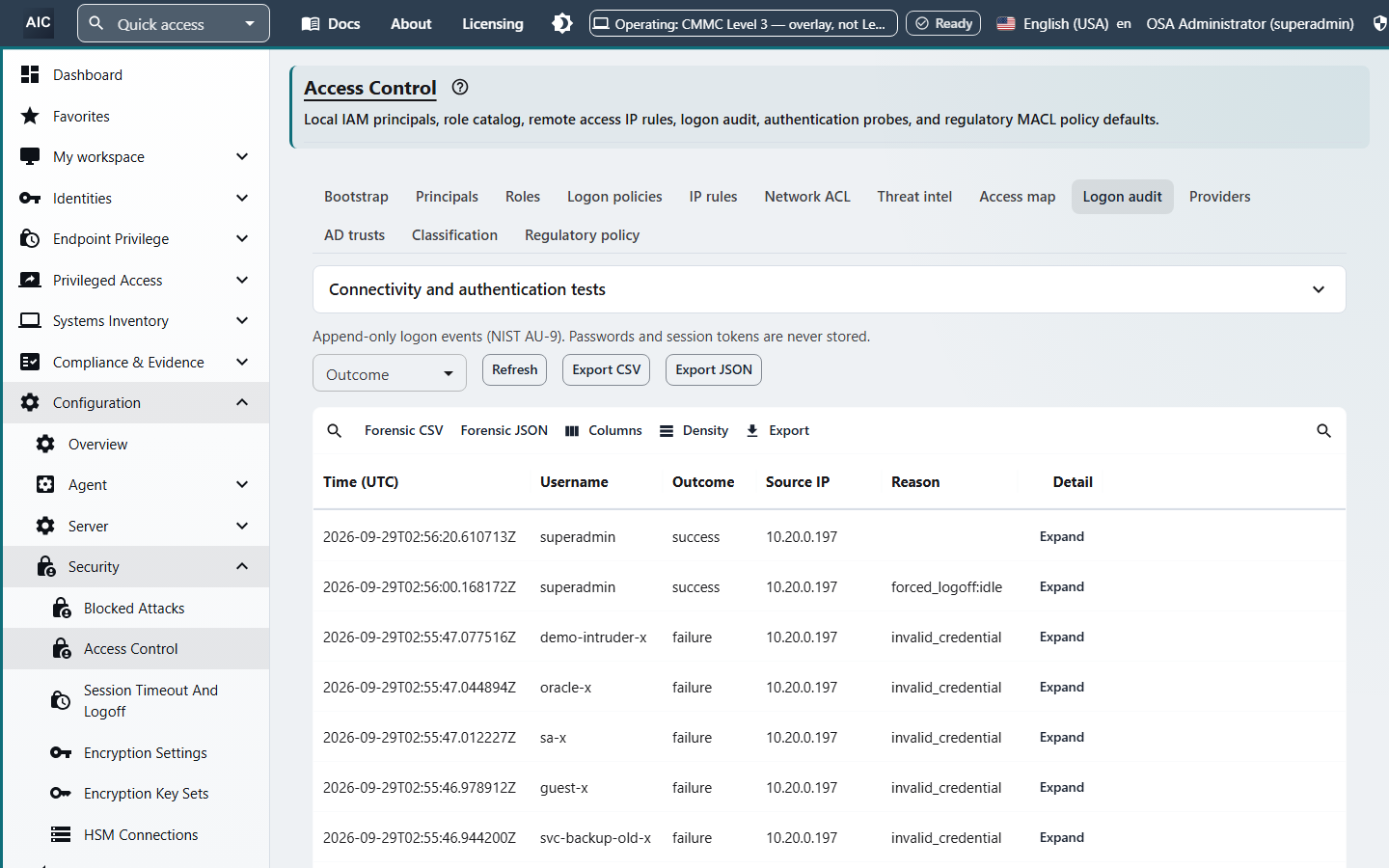Open the Columns selector
Screen dimensions: 1389x868
point(604,431)
